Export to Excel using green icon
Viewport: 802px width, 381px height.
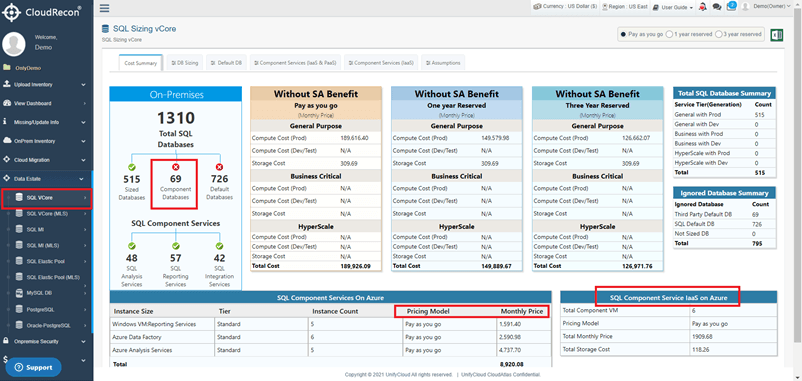[776, 35]
